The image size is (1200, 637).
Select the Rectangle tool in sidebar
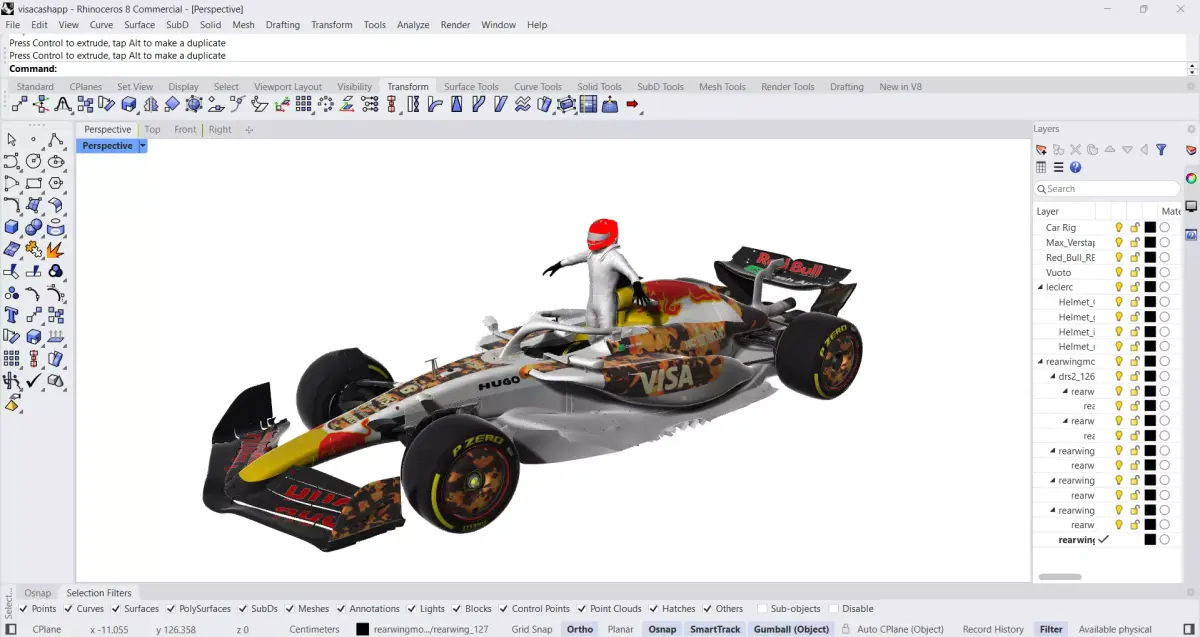pos(34,183)
